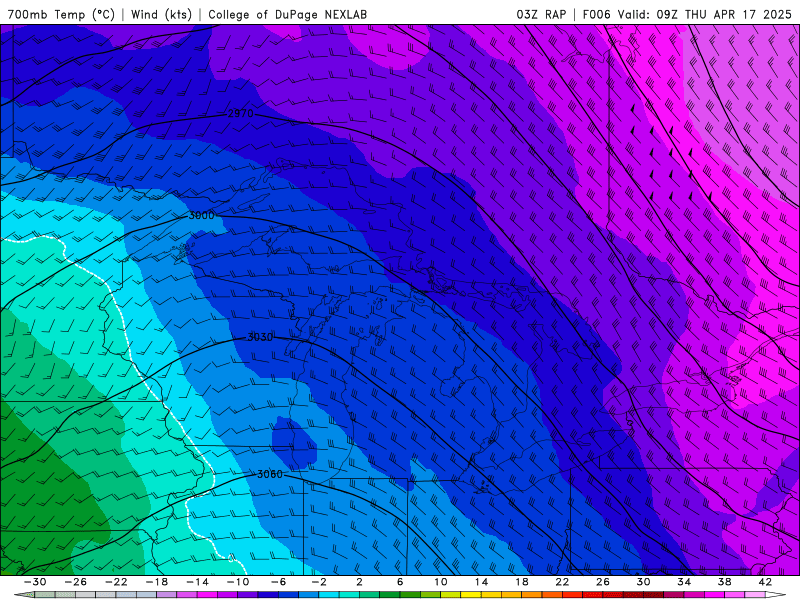The height and width of the screenshot is (600, 800).
Task: Click the Valid: 09Z THU APR 17 2025 text
Action: coord(705,14)
